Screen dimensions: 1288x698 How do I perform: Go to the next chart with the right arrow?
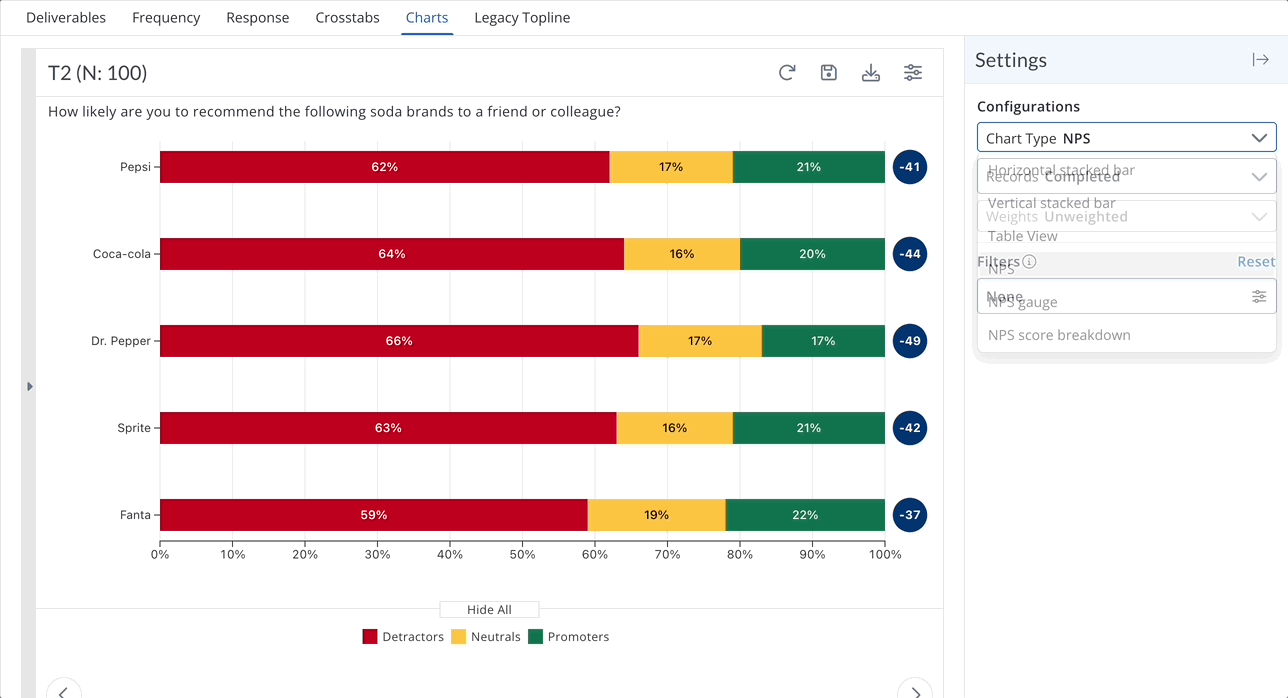click(914, 690)
